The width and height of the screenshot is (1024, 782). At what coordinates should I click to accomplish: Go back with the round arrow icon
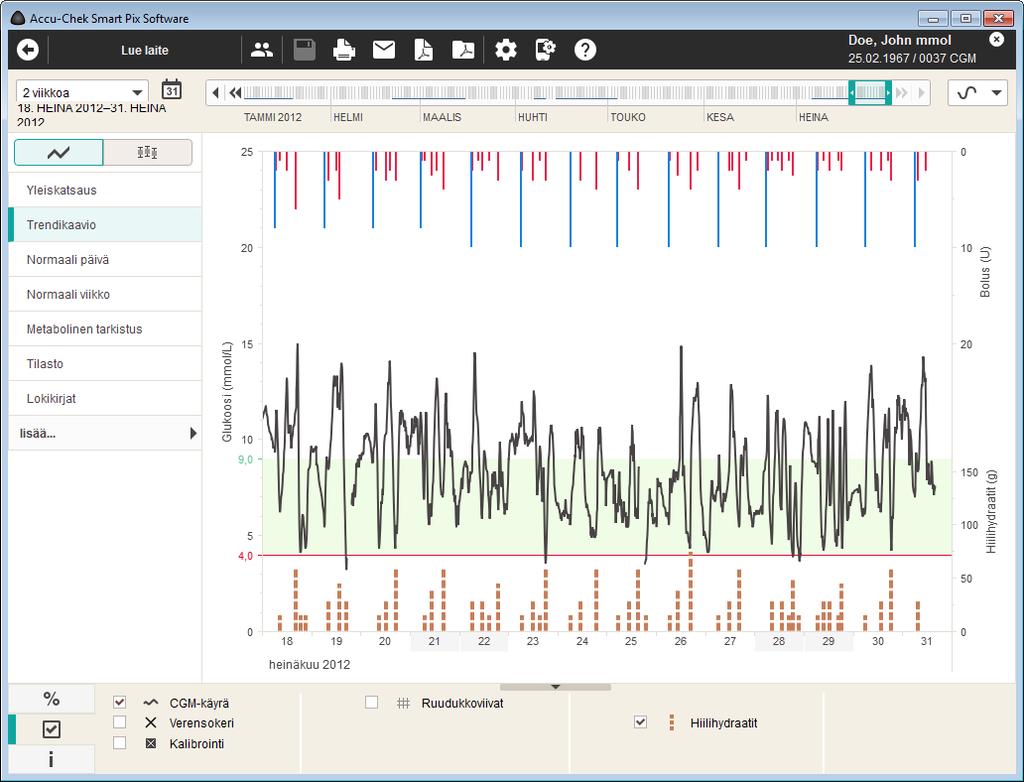(x=28, y=50)
